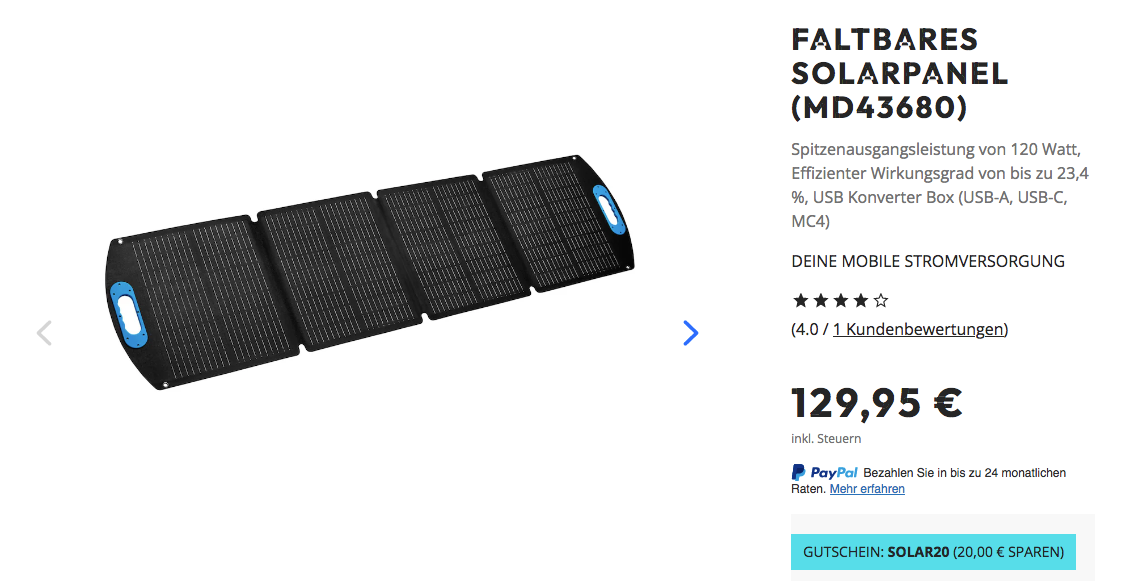Click the empty fifth rating star

click(881, 300)
